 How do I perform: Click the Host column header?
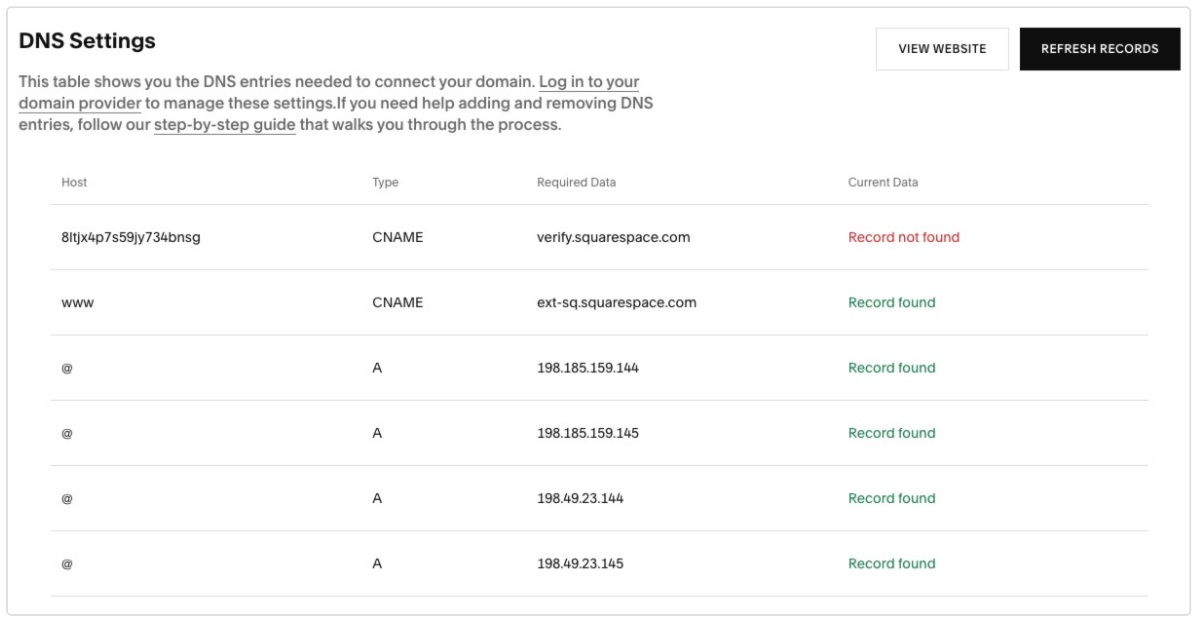coord(74,183)
